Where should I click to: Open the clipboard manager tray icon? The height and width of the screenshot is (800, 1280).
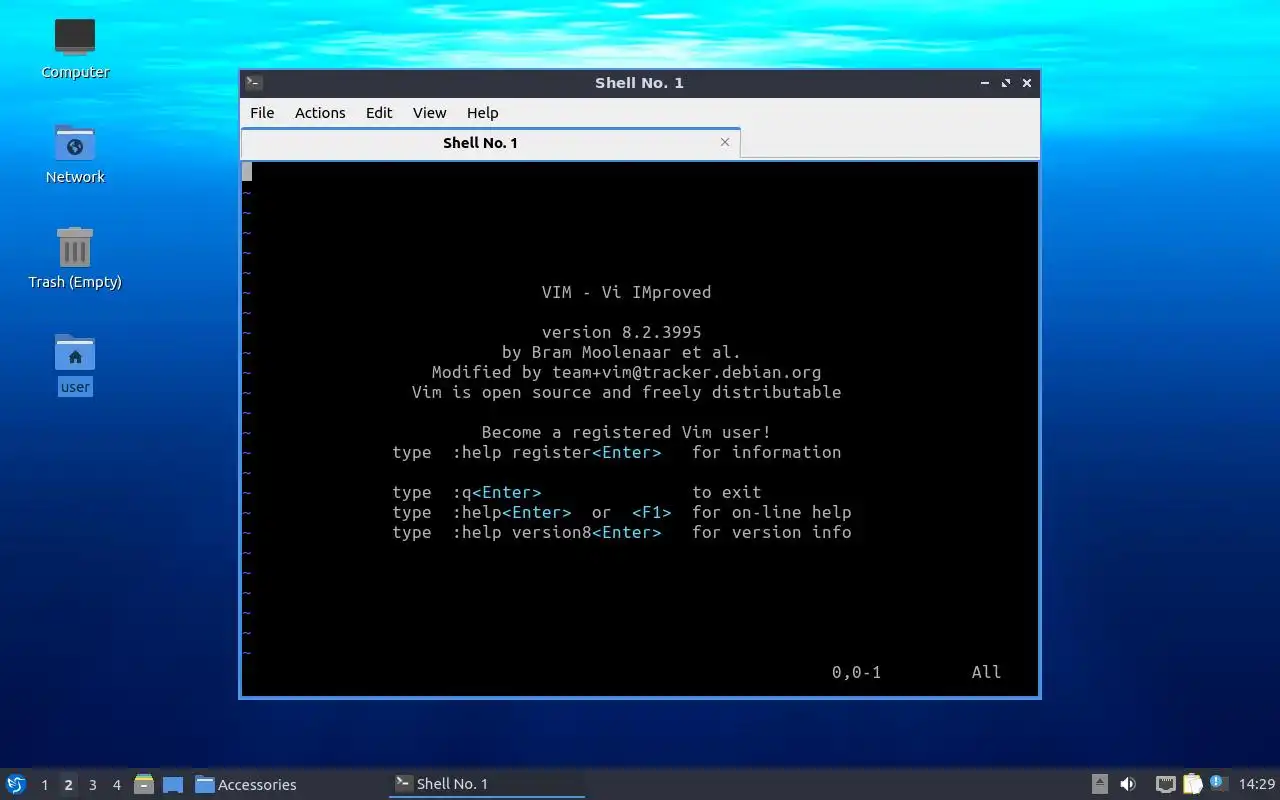click(1192, 784)
